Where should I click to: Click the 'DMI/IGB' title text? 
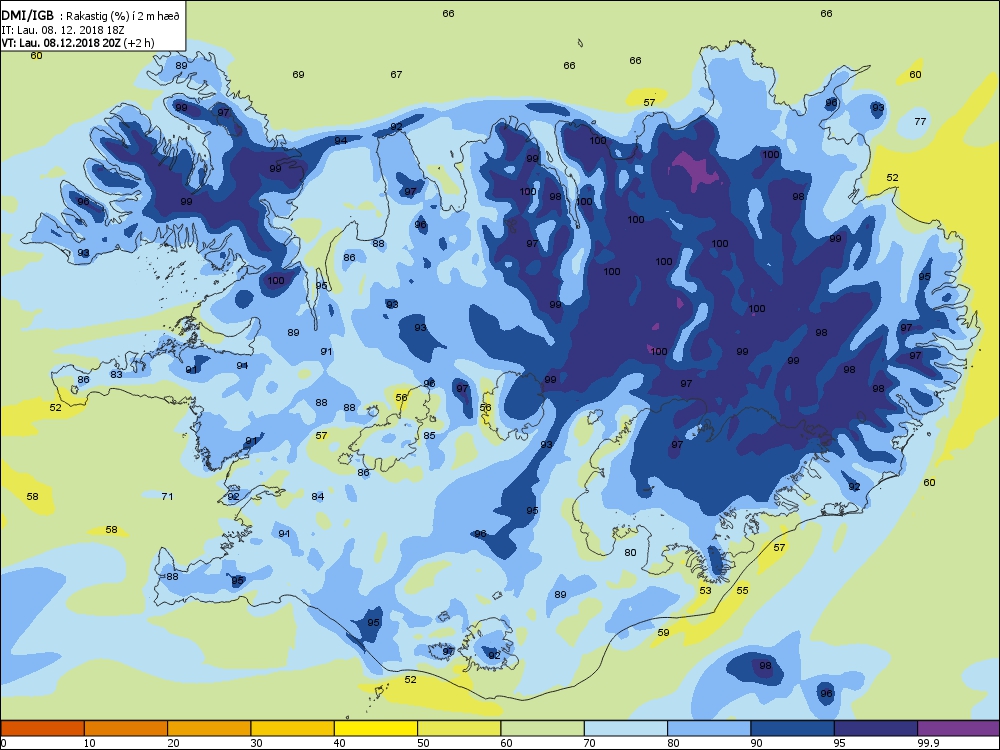[27, 17]
